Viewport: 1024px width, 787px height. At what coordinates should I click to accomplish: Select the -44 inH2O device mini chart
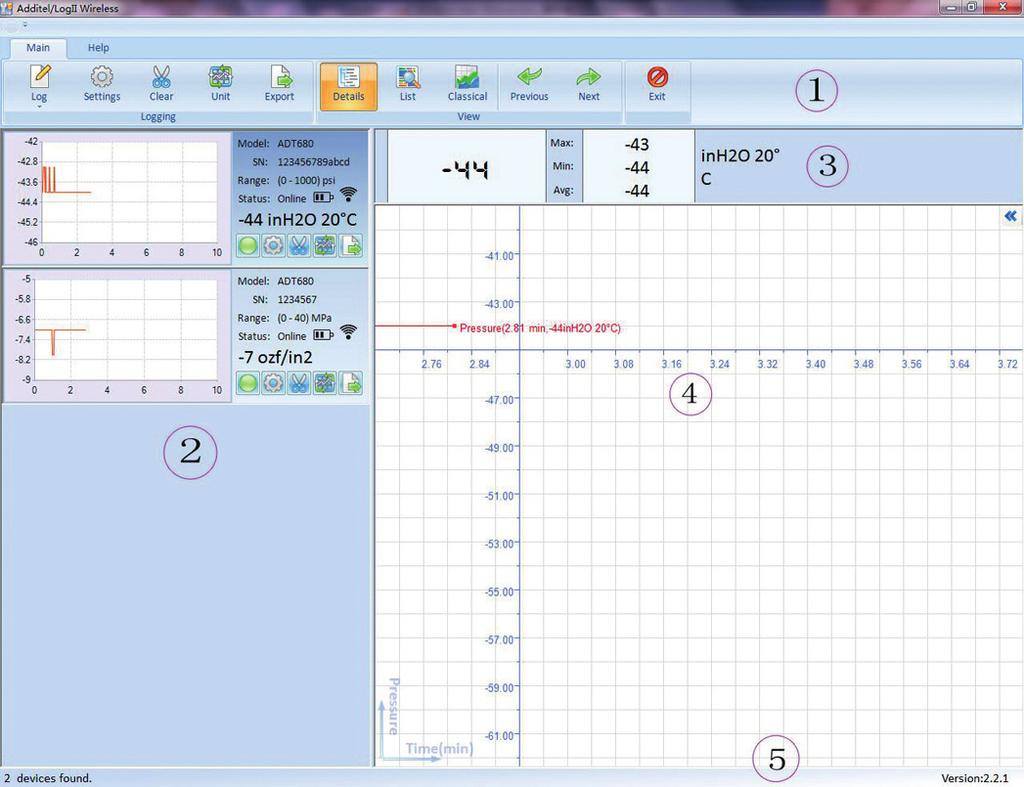click(118, 198)
